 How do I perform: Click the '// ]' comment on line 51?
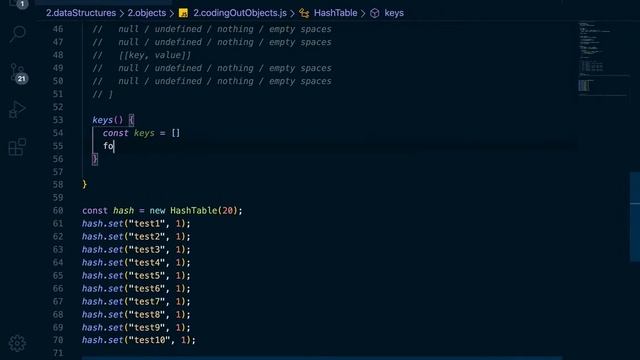[x=102, y=94]
